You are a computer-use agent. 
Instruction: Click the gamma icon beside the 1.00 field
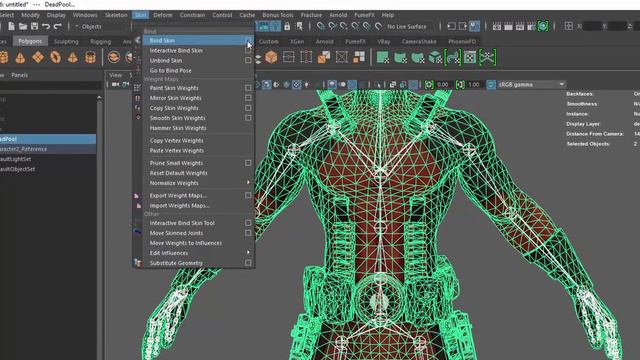460,84
